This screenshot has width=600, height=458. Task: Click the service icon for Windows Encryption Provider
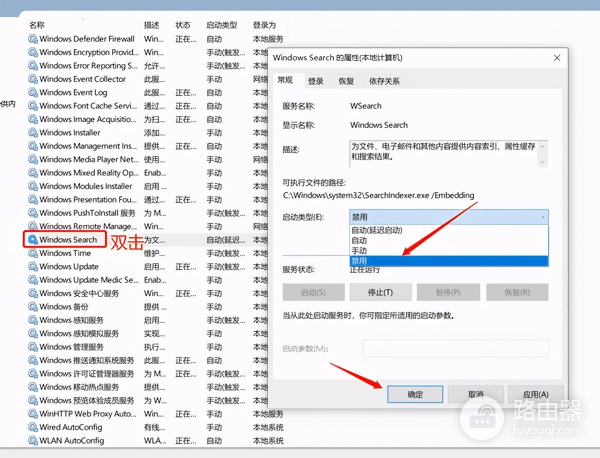[x=33, y=52]
